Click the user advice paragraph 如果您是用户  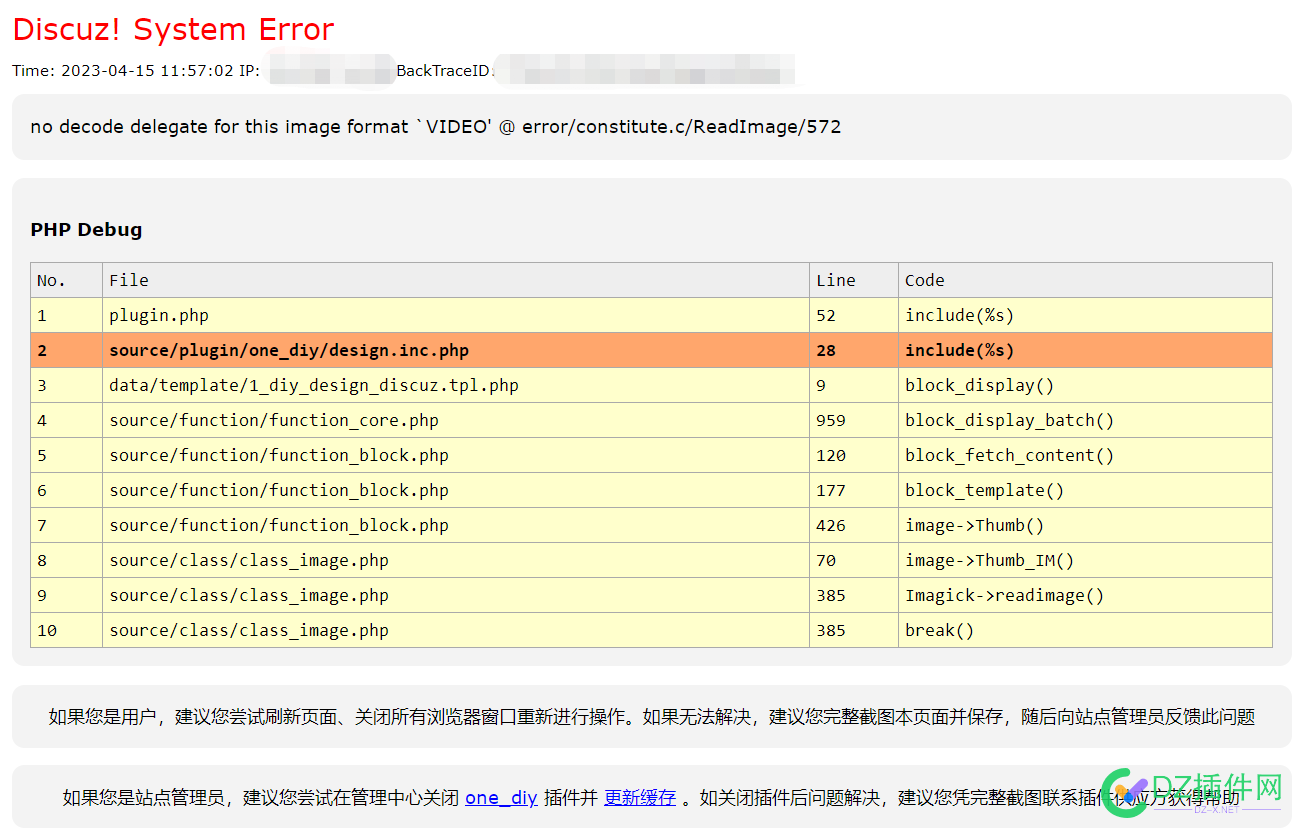click(651, 716)
